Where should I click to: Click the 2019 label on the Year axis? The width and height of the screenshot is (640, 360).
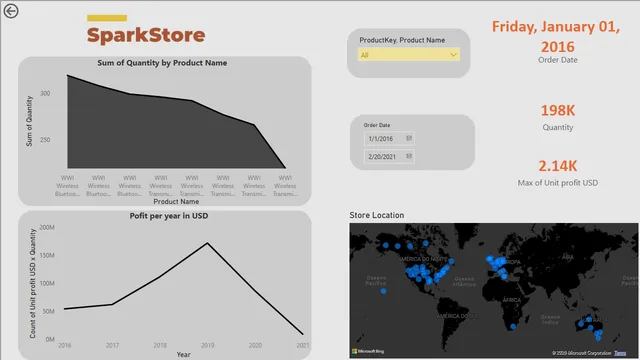(207, 345)
